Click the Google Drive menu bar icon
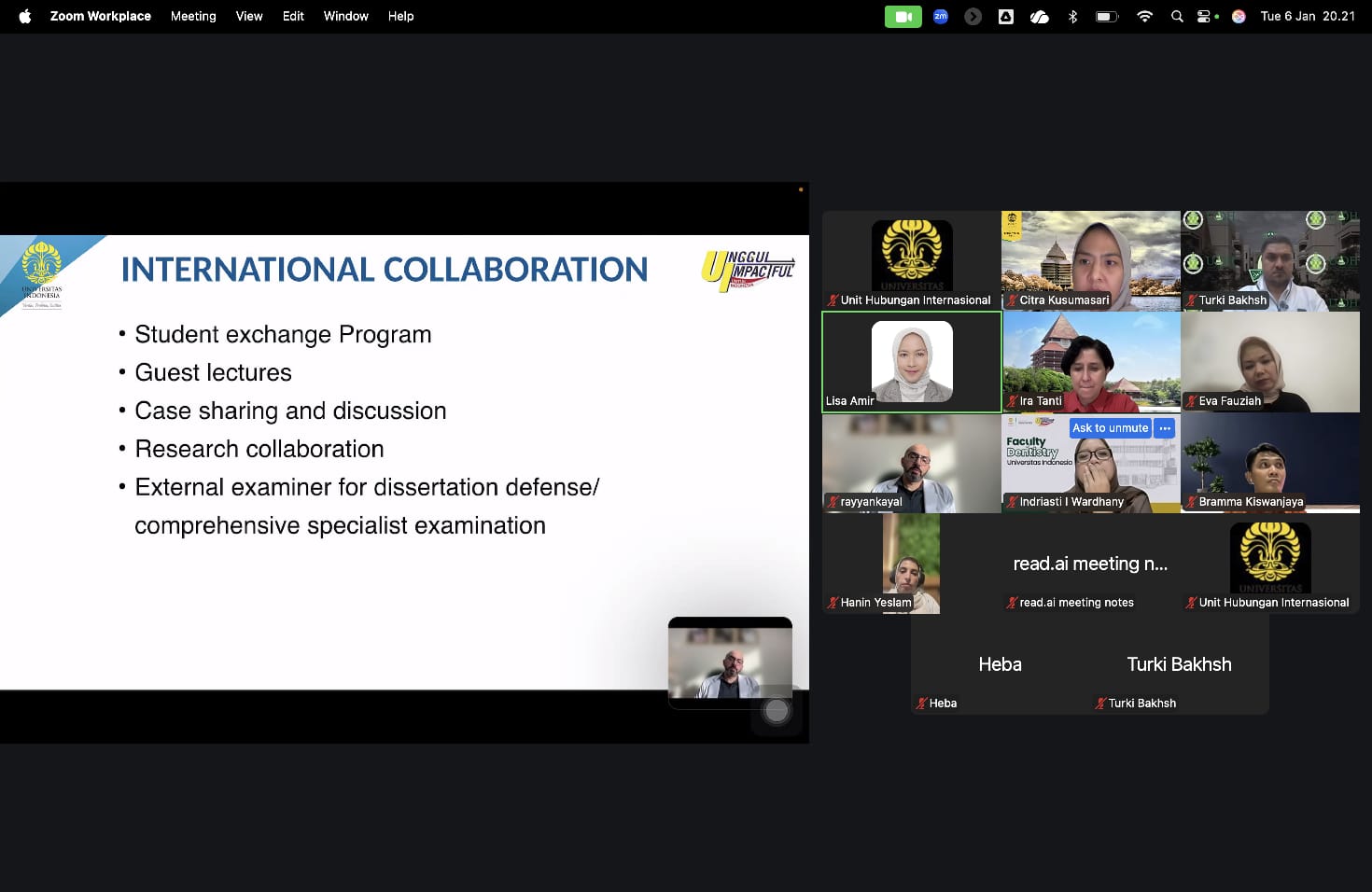Screen dimensions: 1372x892 (1006, 17)
